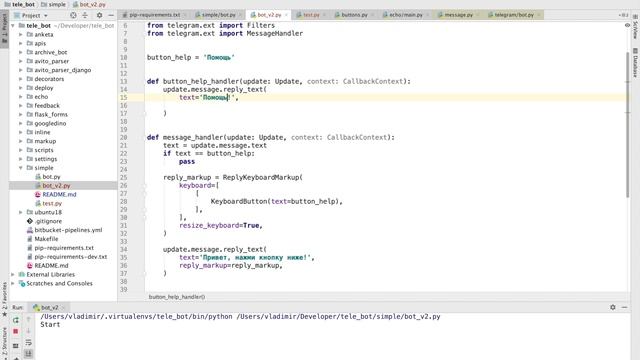Hide the Project panel with minus icon

click(x=111, y=16)
